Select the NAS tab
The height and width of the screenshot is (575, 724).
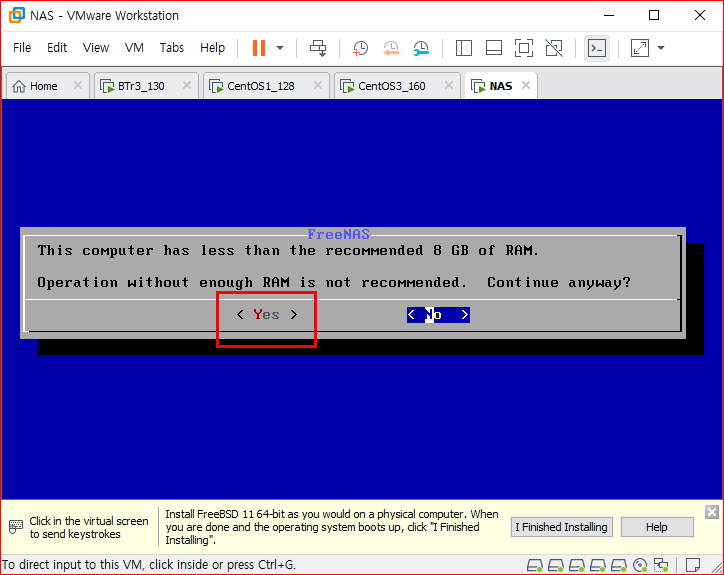point(501,86)
